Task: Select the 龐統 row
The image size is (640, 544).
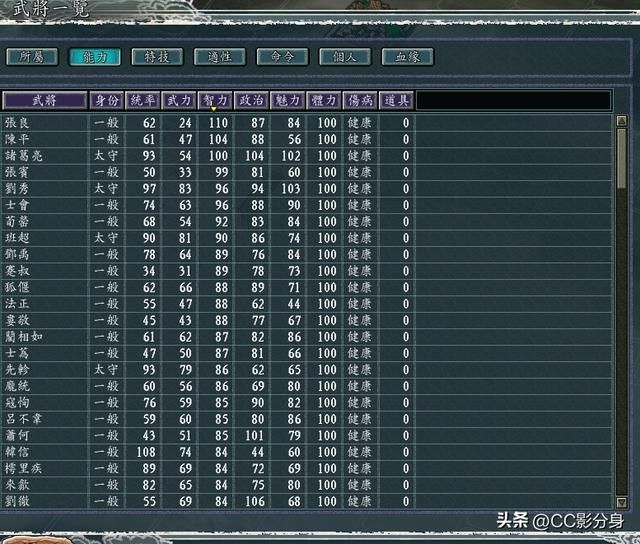Action: pos(306,386)
